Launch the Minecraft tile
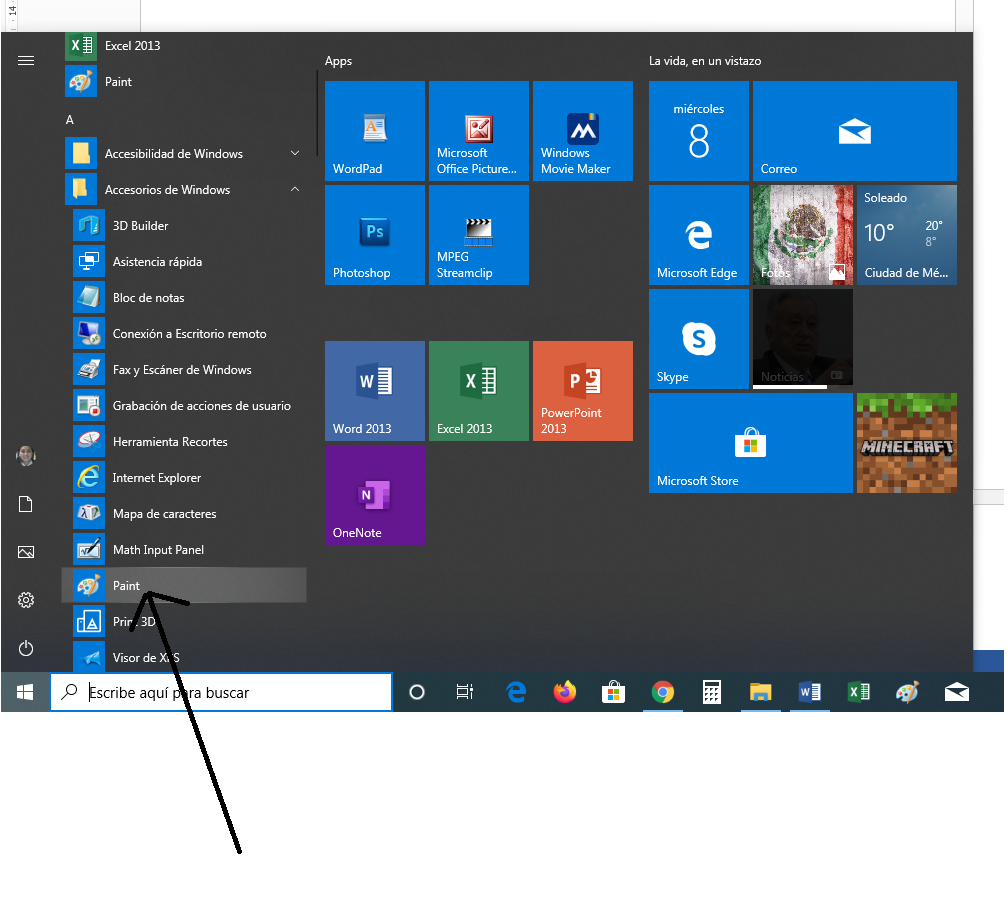Viewport: 1008px width, 906px height. [907, 443]
